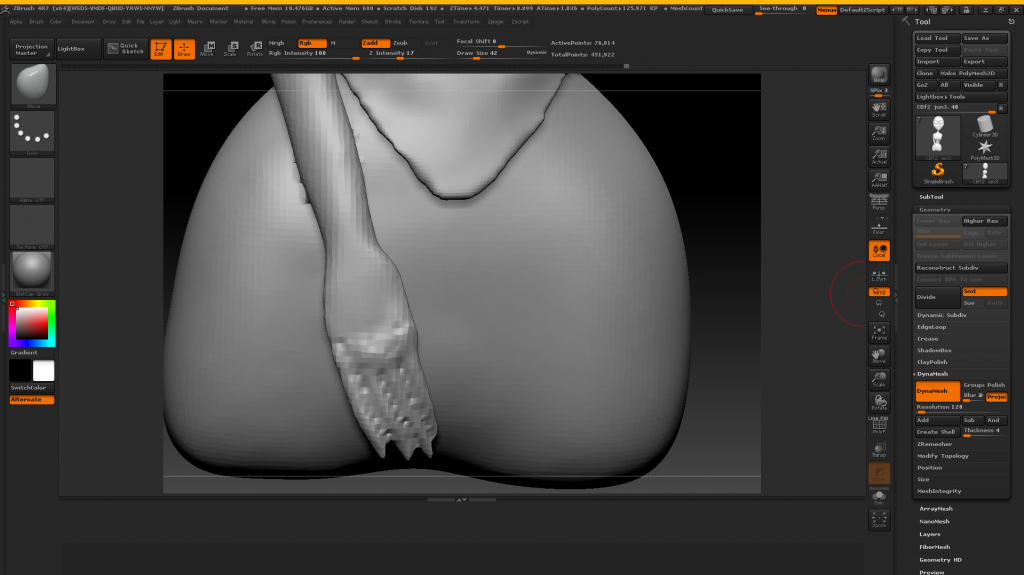The height and width of the screenshot is (575, 1024).
Task: Expand Dynamic Subdiv subsection
Action: (942, 315)
